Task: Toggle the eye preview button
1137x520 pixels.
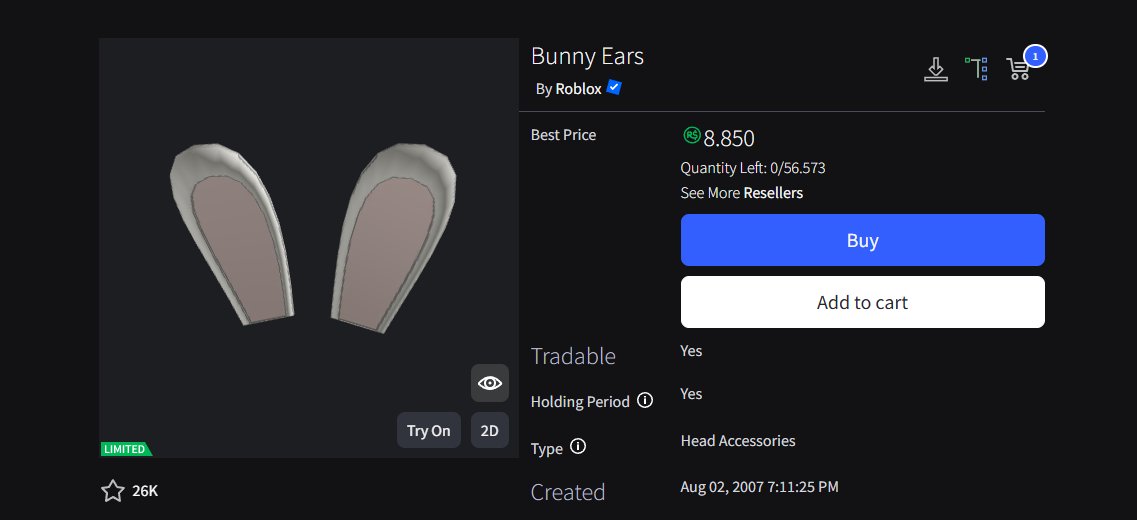Action: pos(490,383)
